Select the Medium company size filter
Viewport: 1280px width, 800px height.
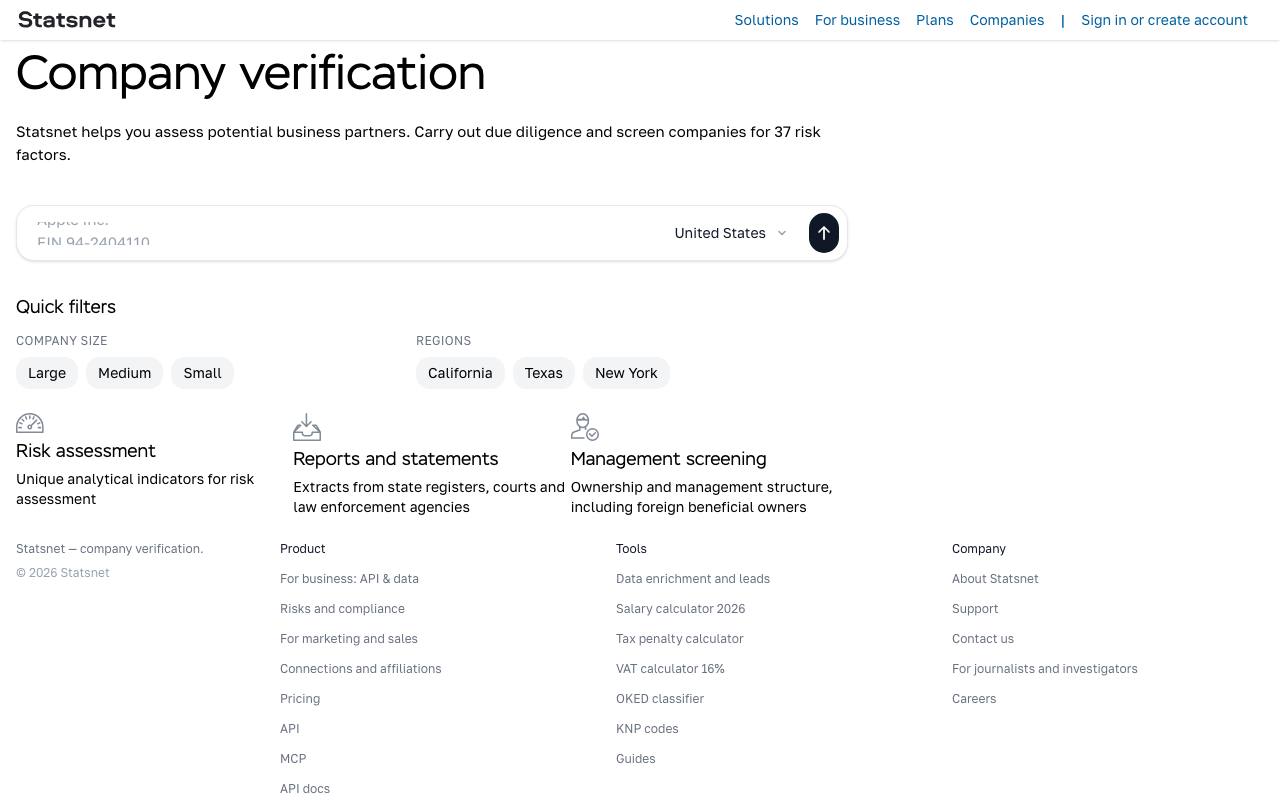coord(125,373)
